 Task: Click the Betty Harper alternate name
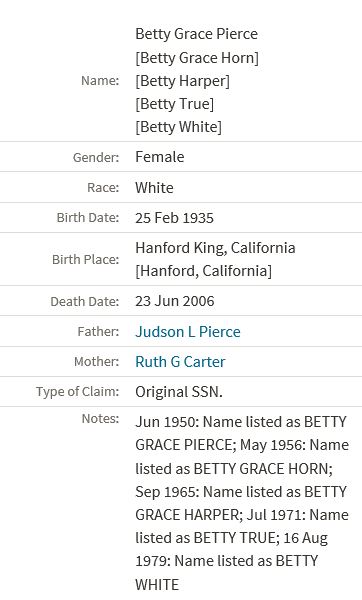point(183,81)
